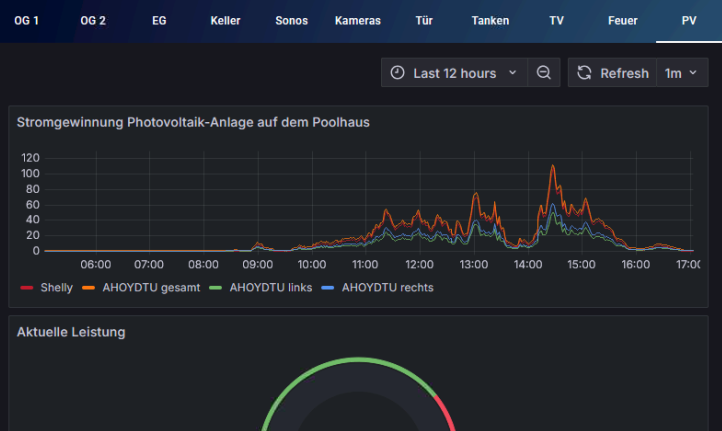Screen dimensions: 722x431
Task: Open the Keller tab
Action: tap(225, 21)
